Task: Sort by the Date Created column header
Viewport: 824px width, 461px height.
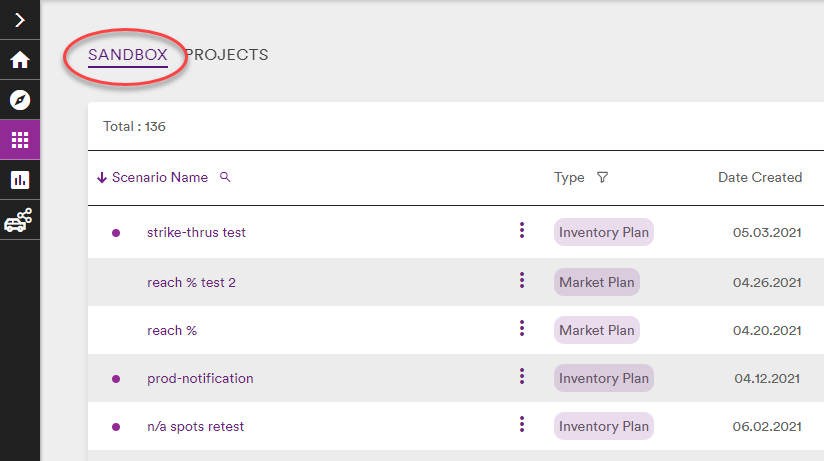Action: pyautogui.click(x=760, y=177)
